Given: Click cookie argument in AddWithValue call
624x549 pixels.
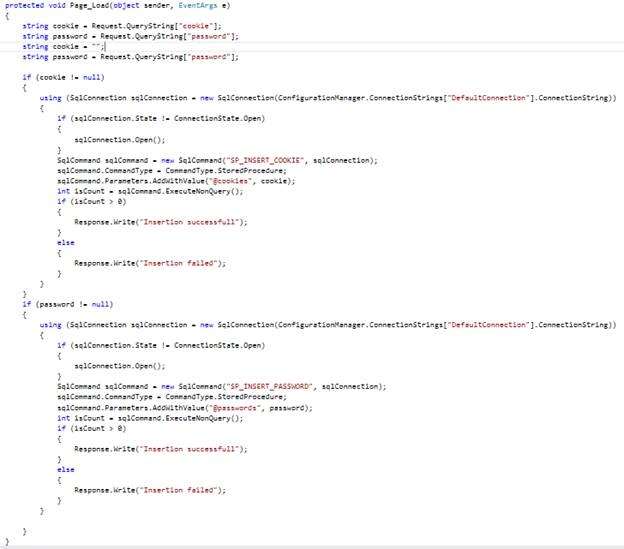Looking at the screenshot, I should click(274, 181).
